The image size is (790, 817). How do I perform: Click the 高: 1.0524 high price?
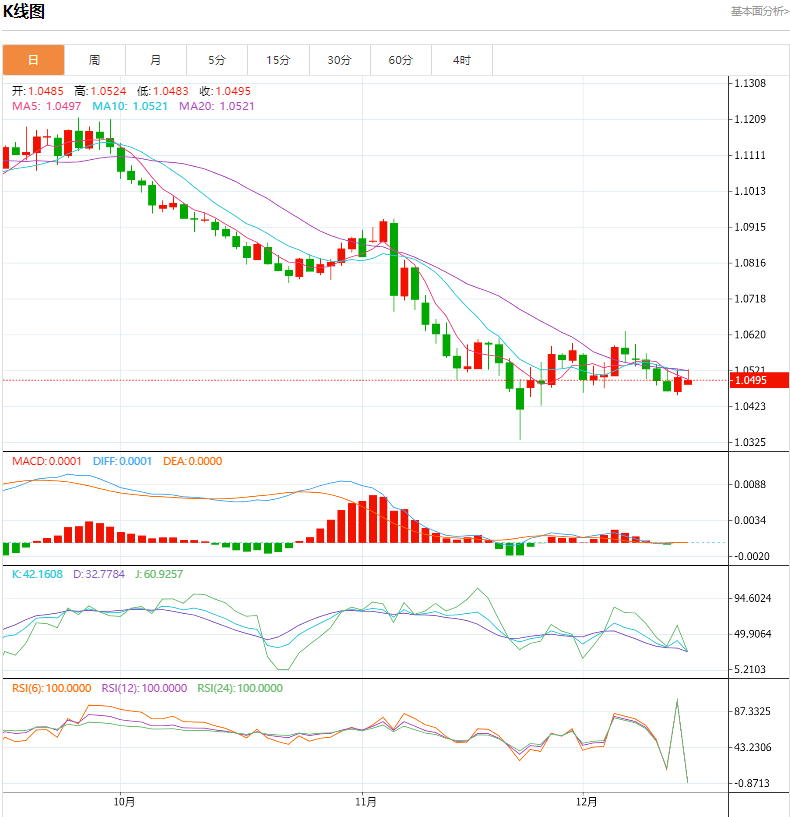[100, 91]
